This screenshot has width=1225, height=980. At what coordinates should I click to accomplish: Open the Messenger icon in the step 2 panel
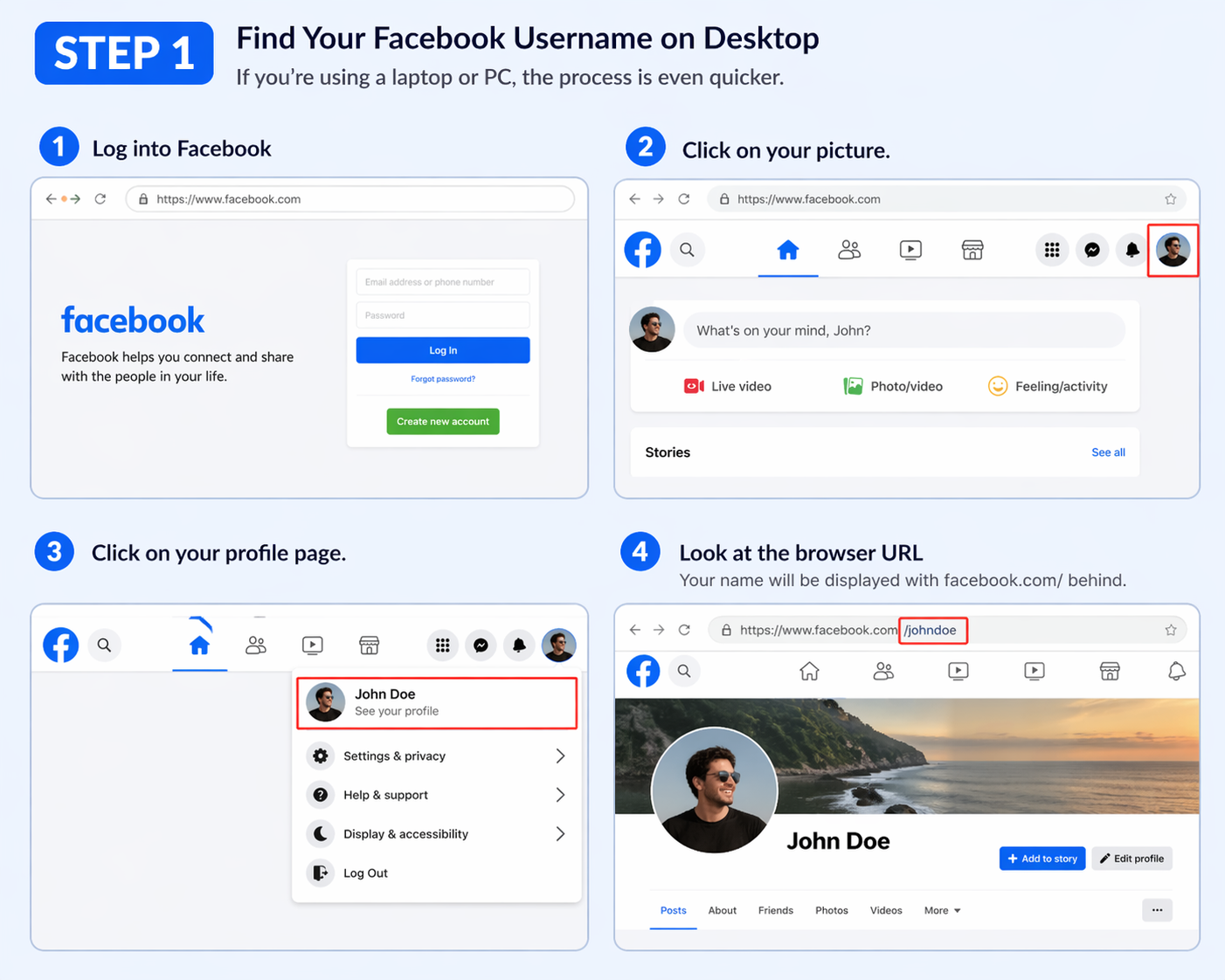coord(1092,250)
